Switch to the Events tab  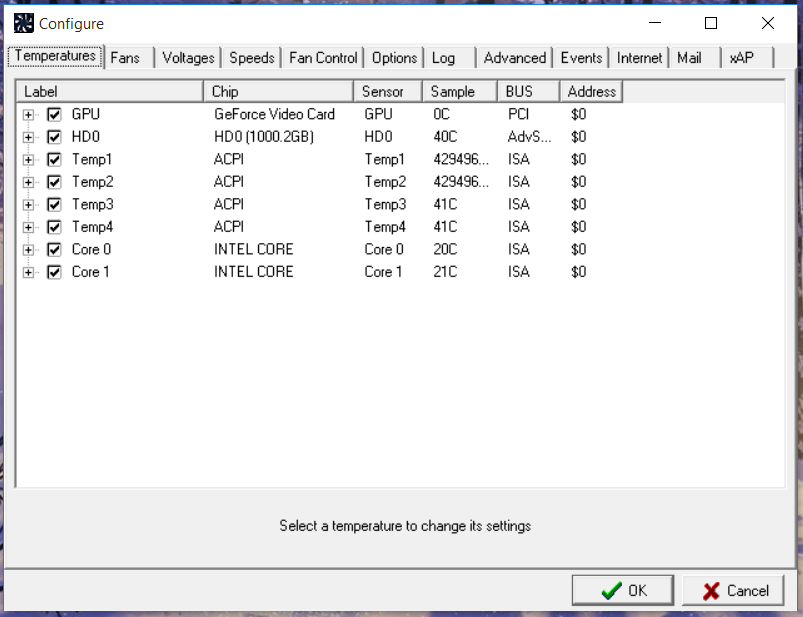(x=581, y=58)
